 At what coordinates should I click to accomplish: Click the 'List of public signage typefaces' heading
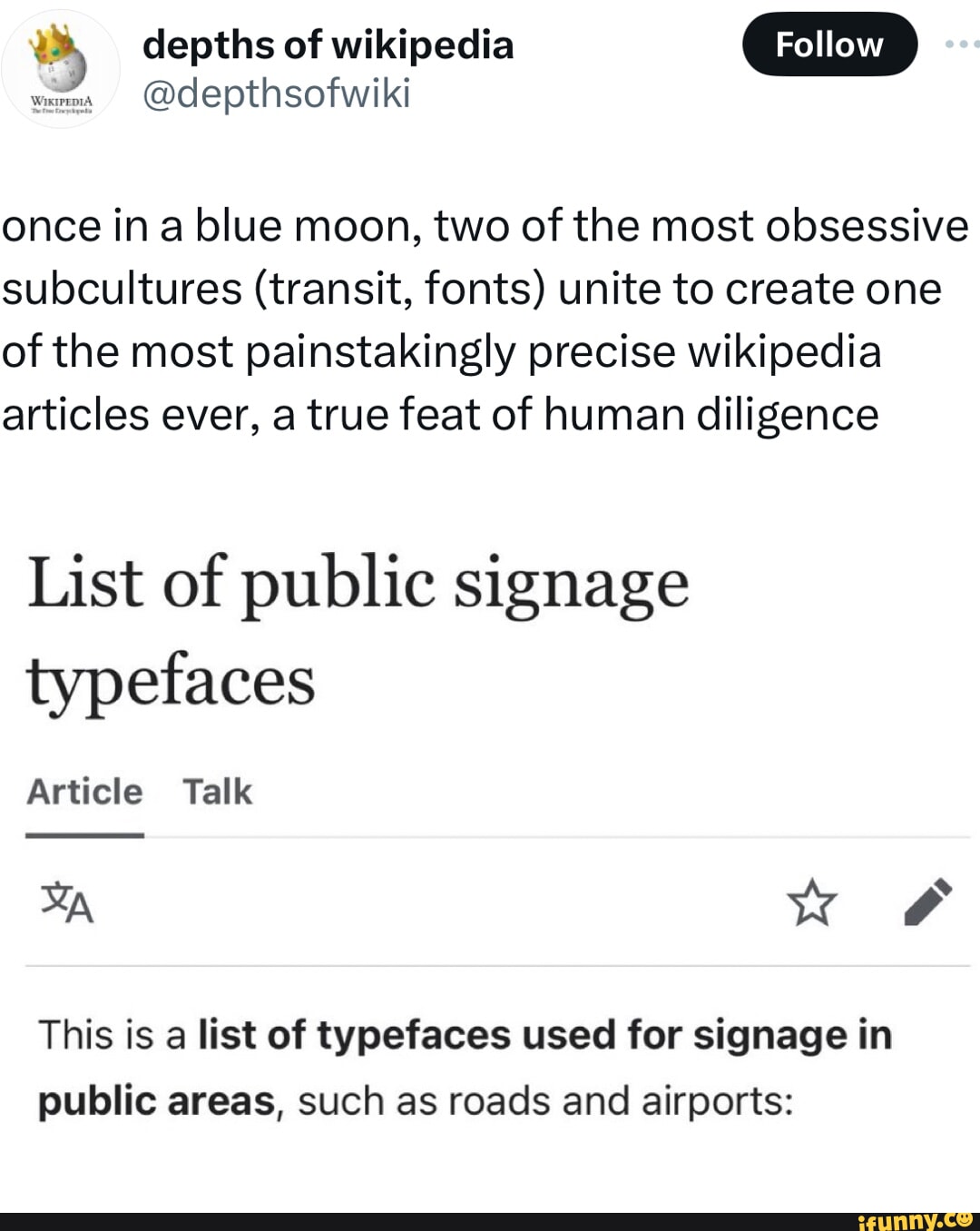point(358,584)
